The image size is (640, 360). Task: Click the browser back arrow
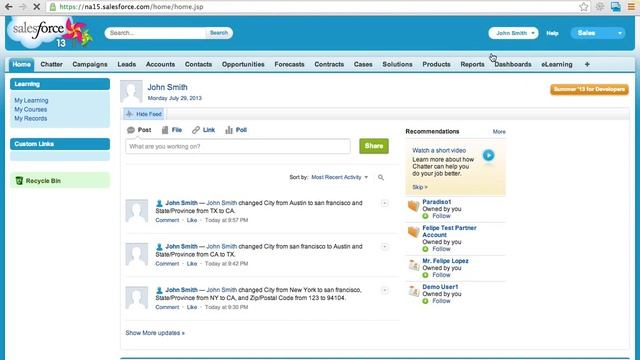click(x=9, y=7)
